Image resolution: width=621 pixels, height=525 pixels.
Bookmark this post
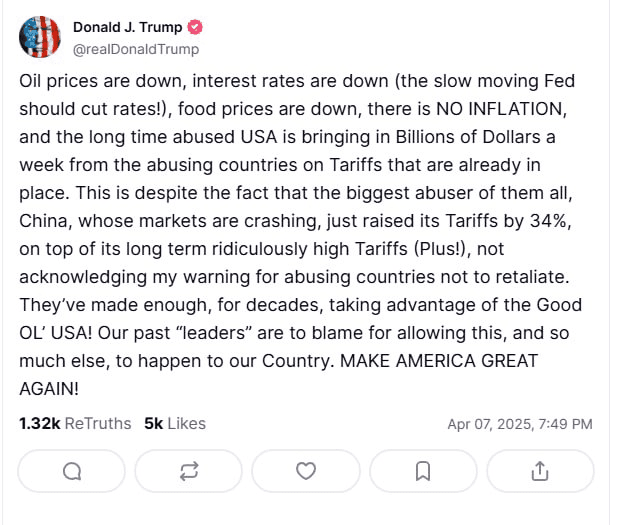click(423, 470)
